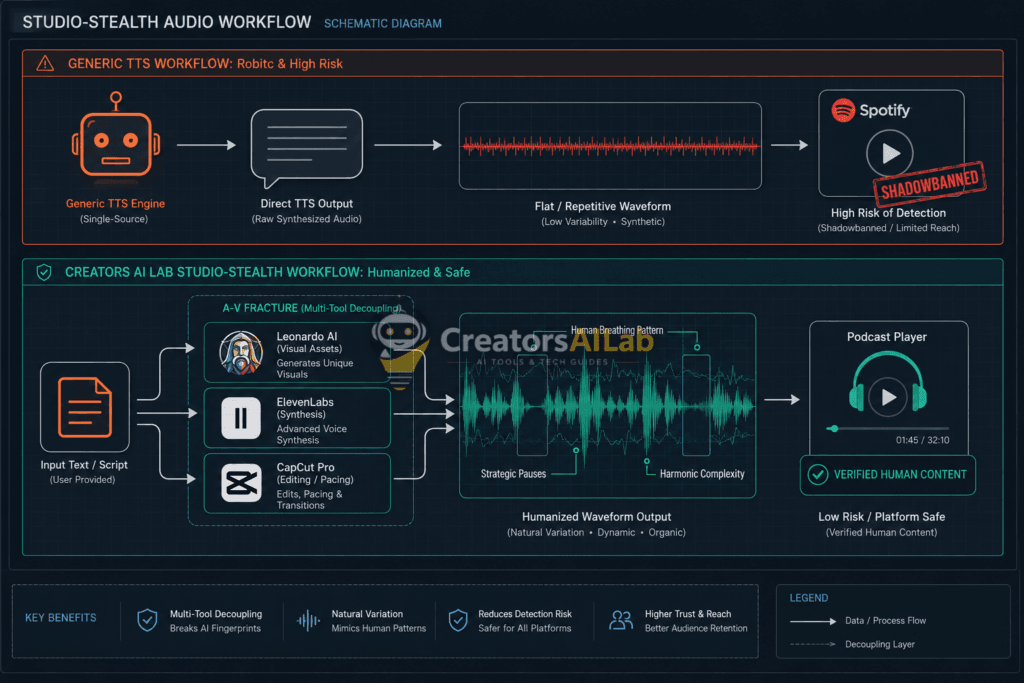Click the 'SCHEMATIC DIAGRAM' subtitle text

pyautogui.click(x=383, y=24)
